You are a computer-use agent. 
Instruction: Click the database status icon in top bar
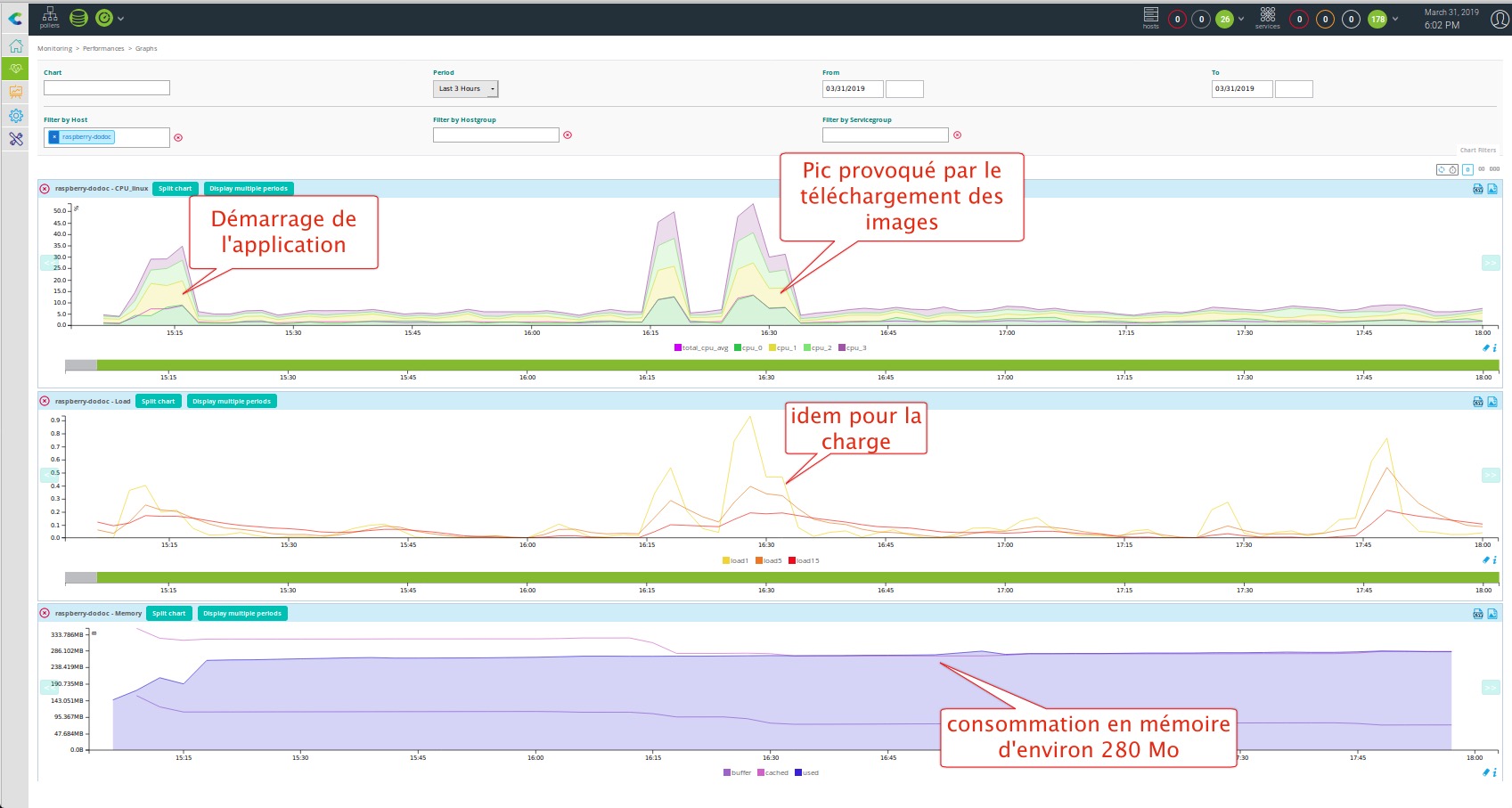pos(78,18)
